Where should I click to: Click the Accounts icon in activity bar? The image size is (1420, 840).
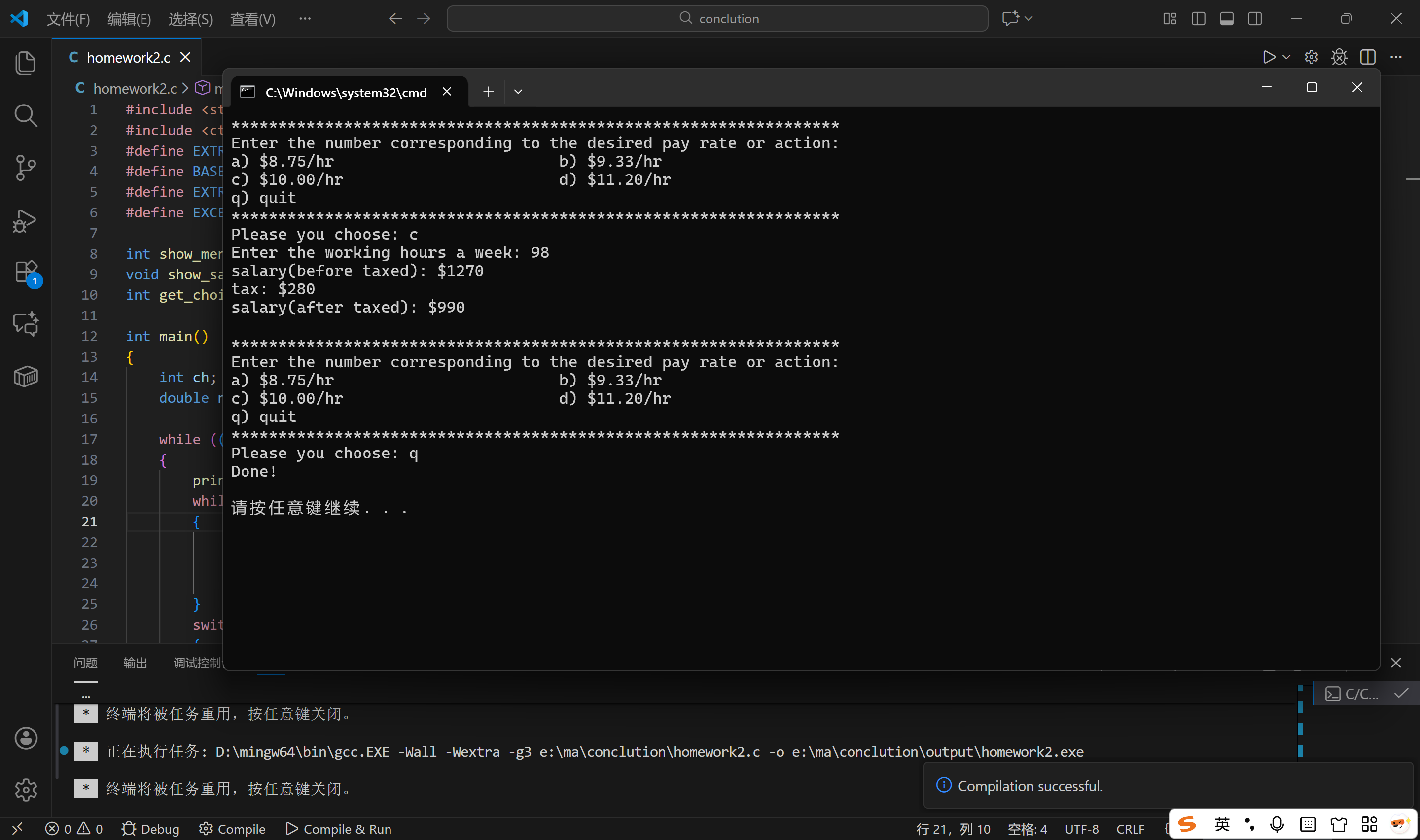(x=26, y=737)
